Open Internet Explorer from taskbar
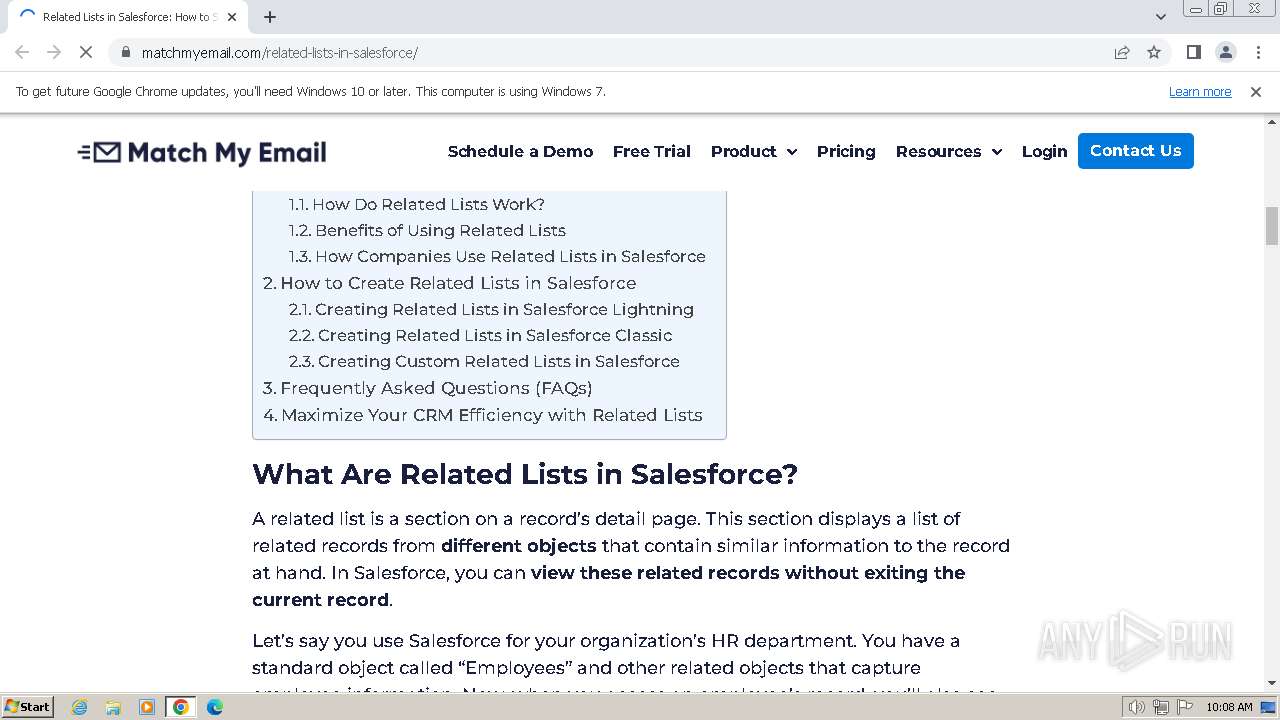The image size is (1280, 720). (80, 707)
